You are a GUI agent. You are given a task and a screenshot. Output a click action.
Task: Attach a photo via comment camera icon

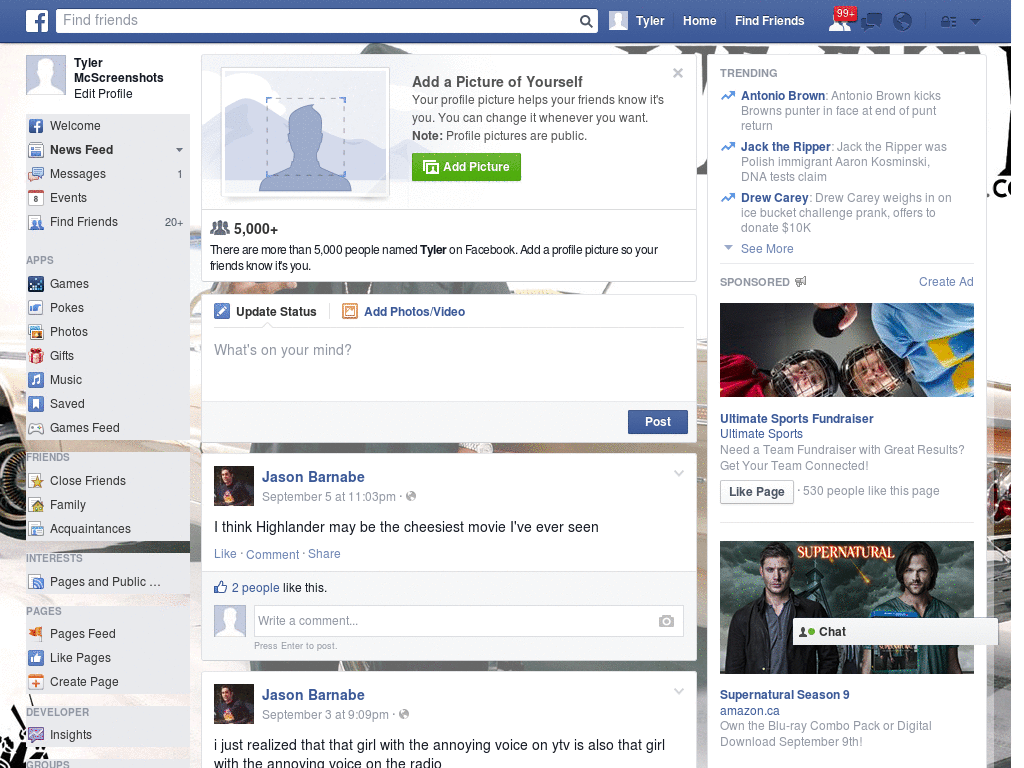click(x=666, y=621)
